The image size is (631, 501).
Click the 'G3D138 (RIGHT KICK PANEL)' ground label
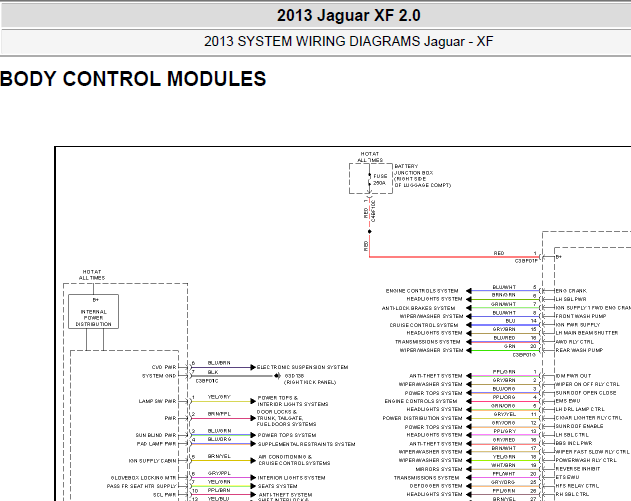tap(310, 379)
